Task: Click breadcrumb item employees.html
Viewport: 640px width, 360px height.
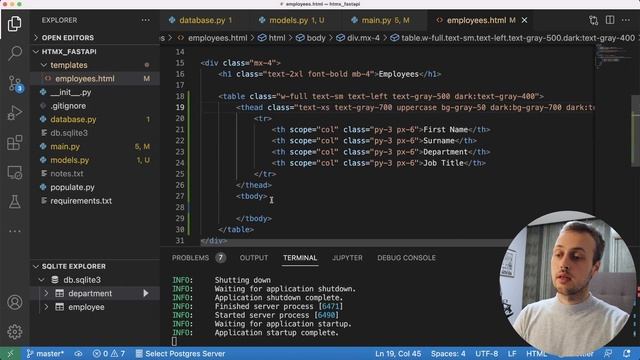Action: [212, 38]
